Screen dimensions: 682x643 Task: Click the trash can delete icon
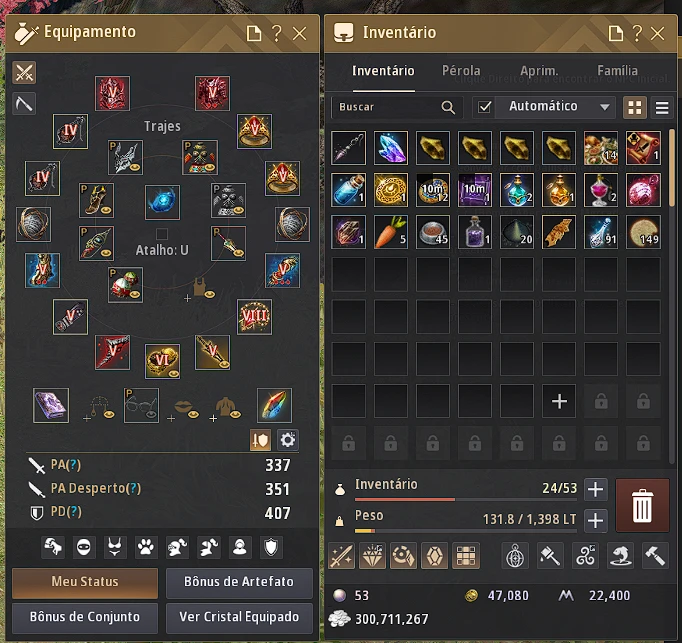point(642,506)
